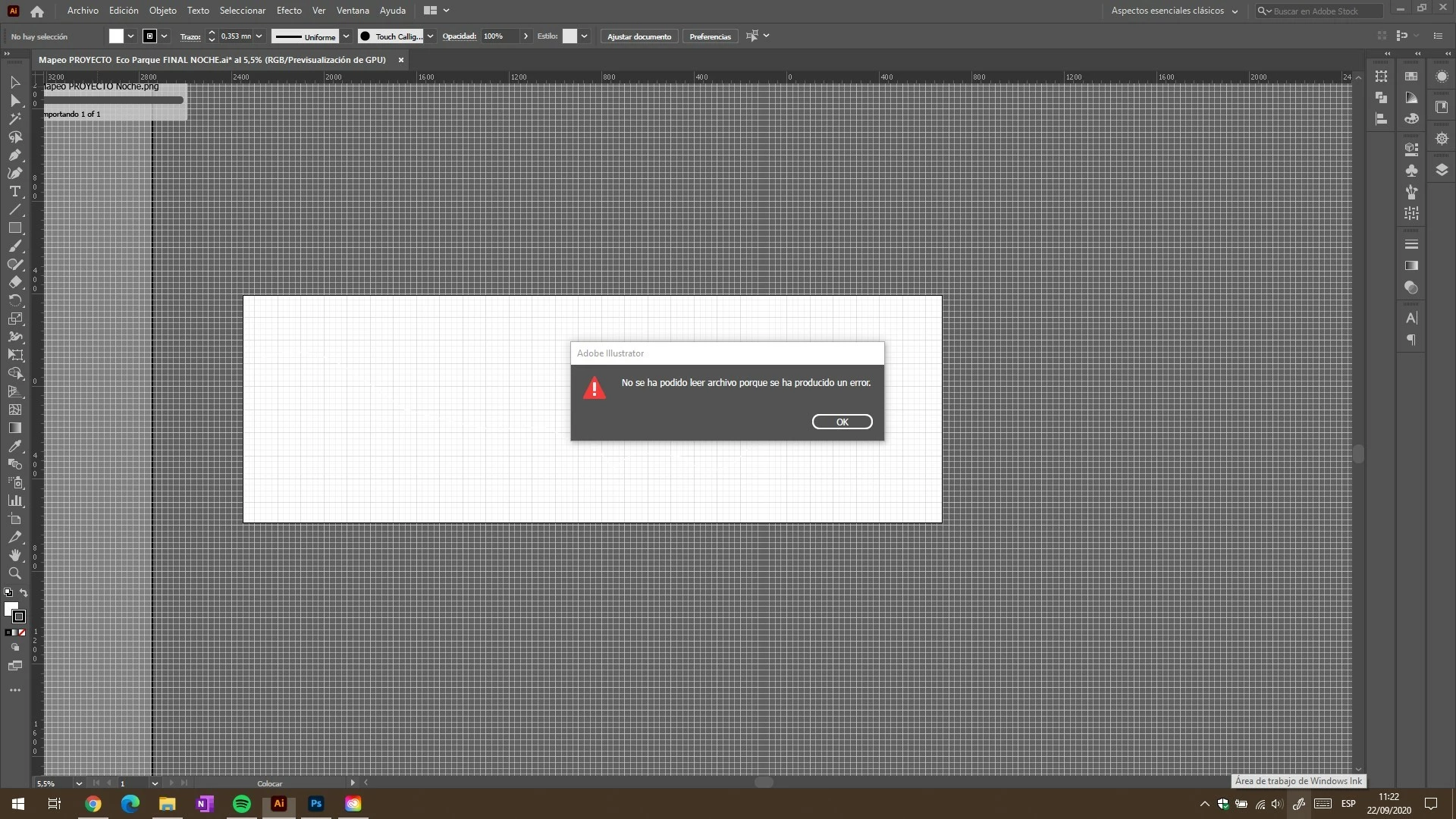Open the Swatches panel icon
Screen dimensions: 1456x819
(1411, 77)
